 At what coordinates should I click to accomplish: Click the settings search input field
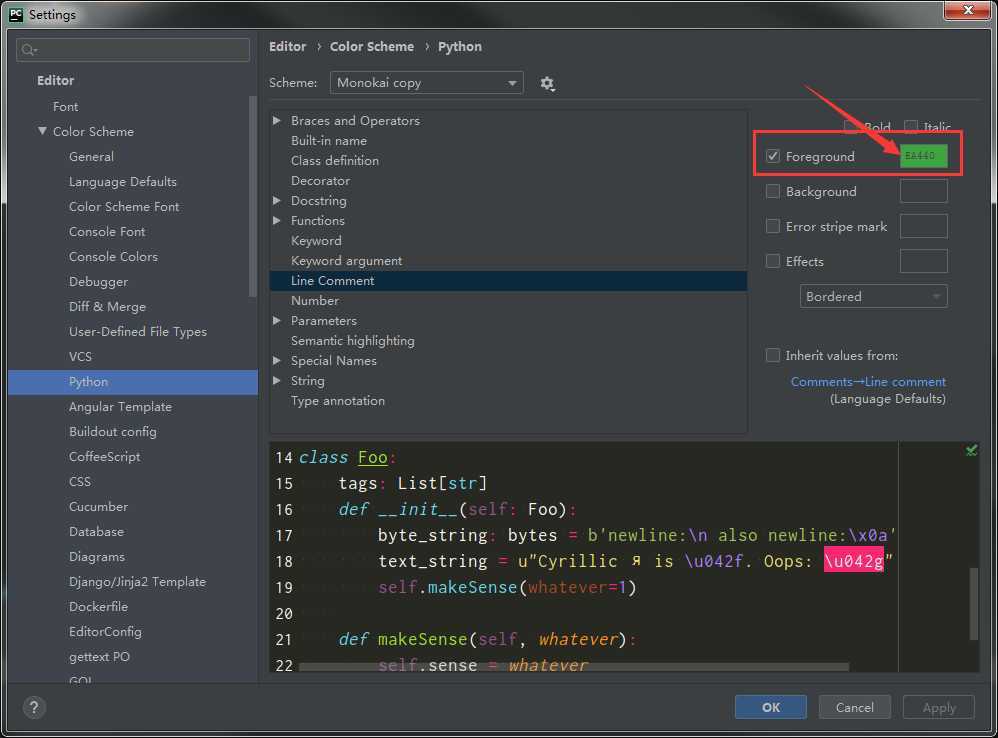tap(140, 50)
